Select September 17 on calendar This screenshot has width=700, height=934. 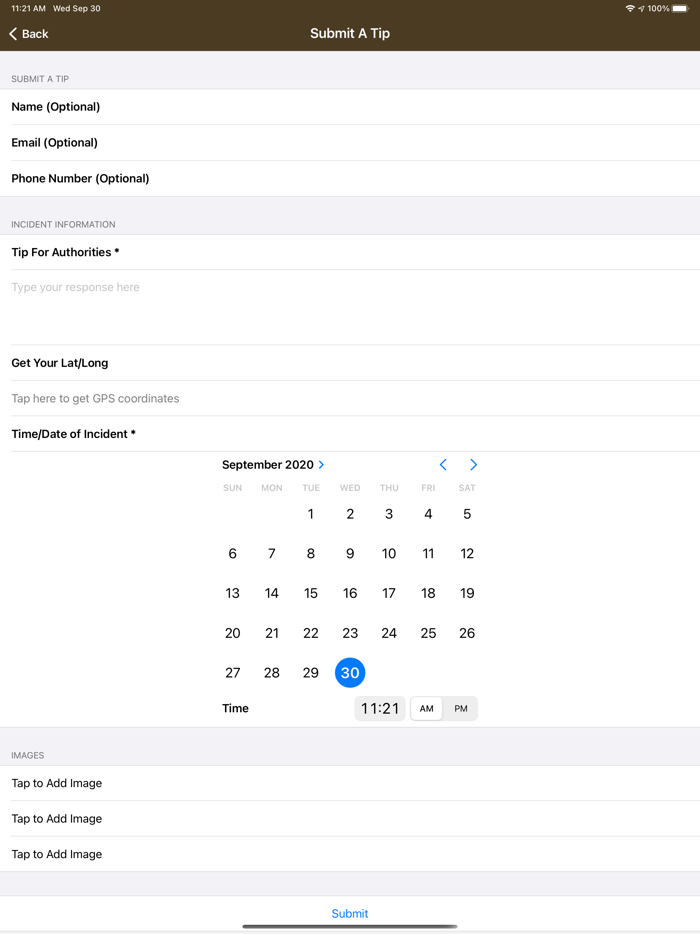point(389,593)
